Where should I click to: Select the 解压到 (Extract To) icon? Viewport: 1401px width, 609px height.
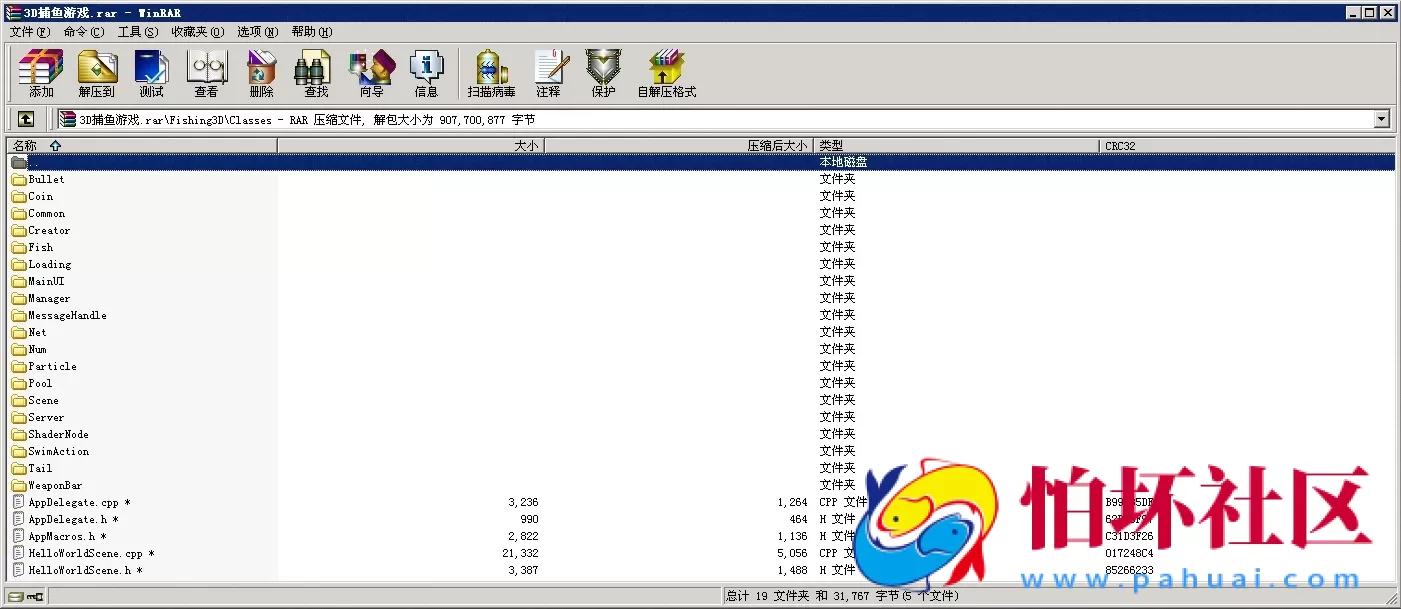point(96,70)
